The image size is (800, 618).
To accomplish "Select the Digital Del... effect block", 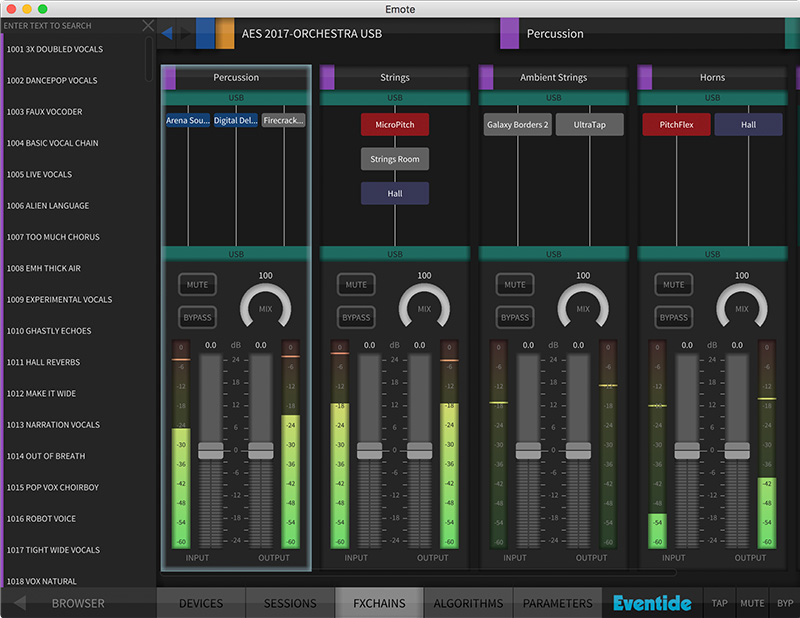I will pyautogui.click(x=236, y=120).
